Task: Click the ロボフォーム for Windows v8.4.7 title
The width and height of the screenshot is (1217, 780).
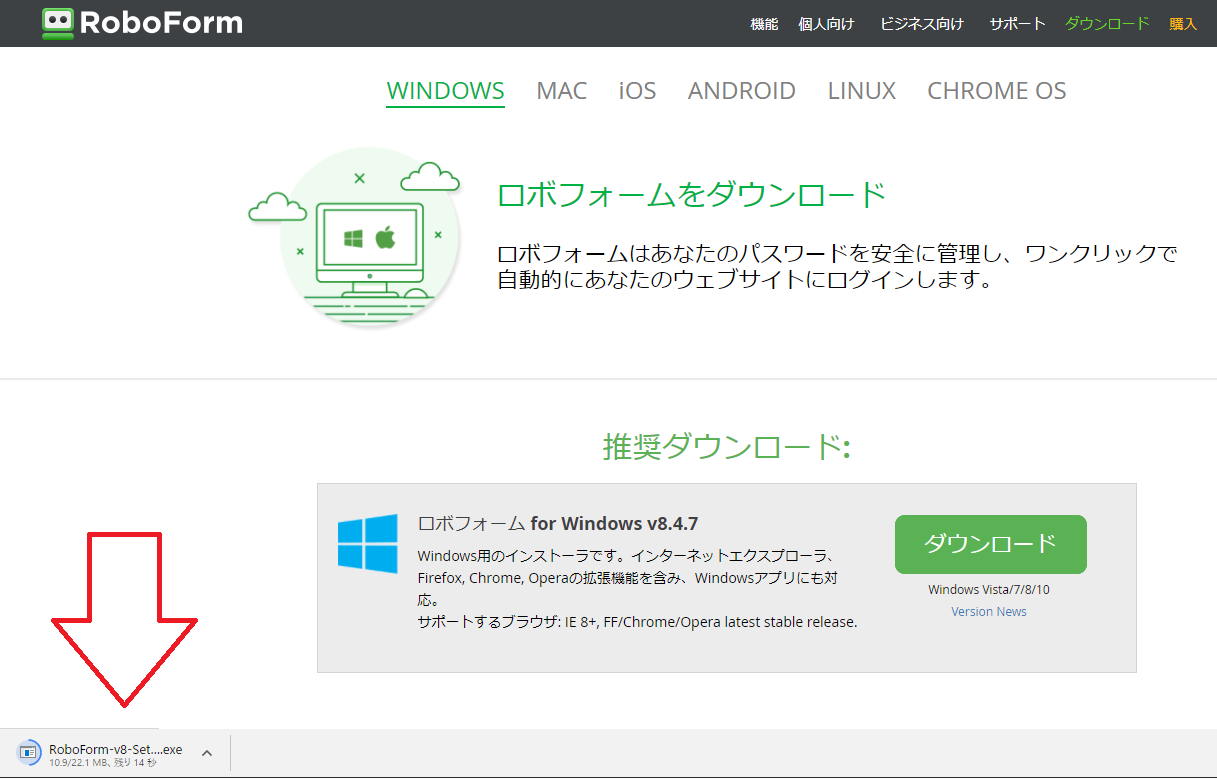Action: [558, 523]
